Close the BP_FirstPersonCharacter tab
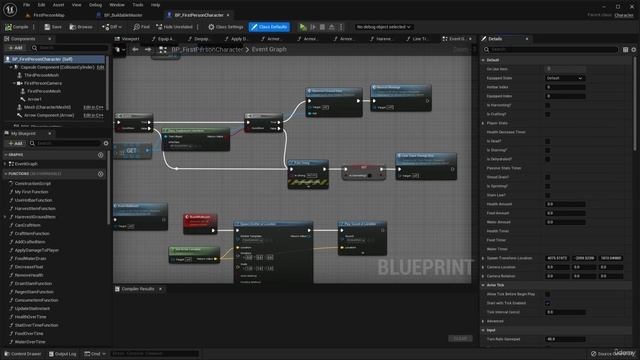The image size is (640, 360). [x=228, y=15]
